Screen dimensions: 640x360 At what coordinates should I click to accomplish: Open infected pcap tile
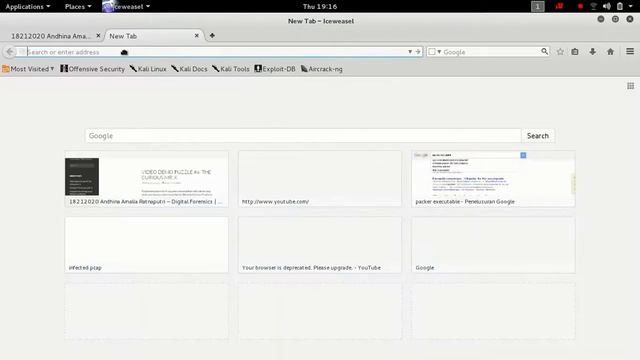(147, 245)
